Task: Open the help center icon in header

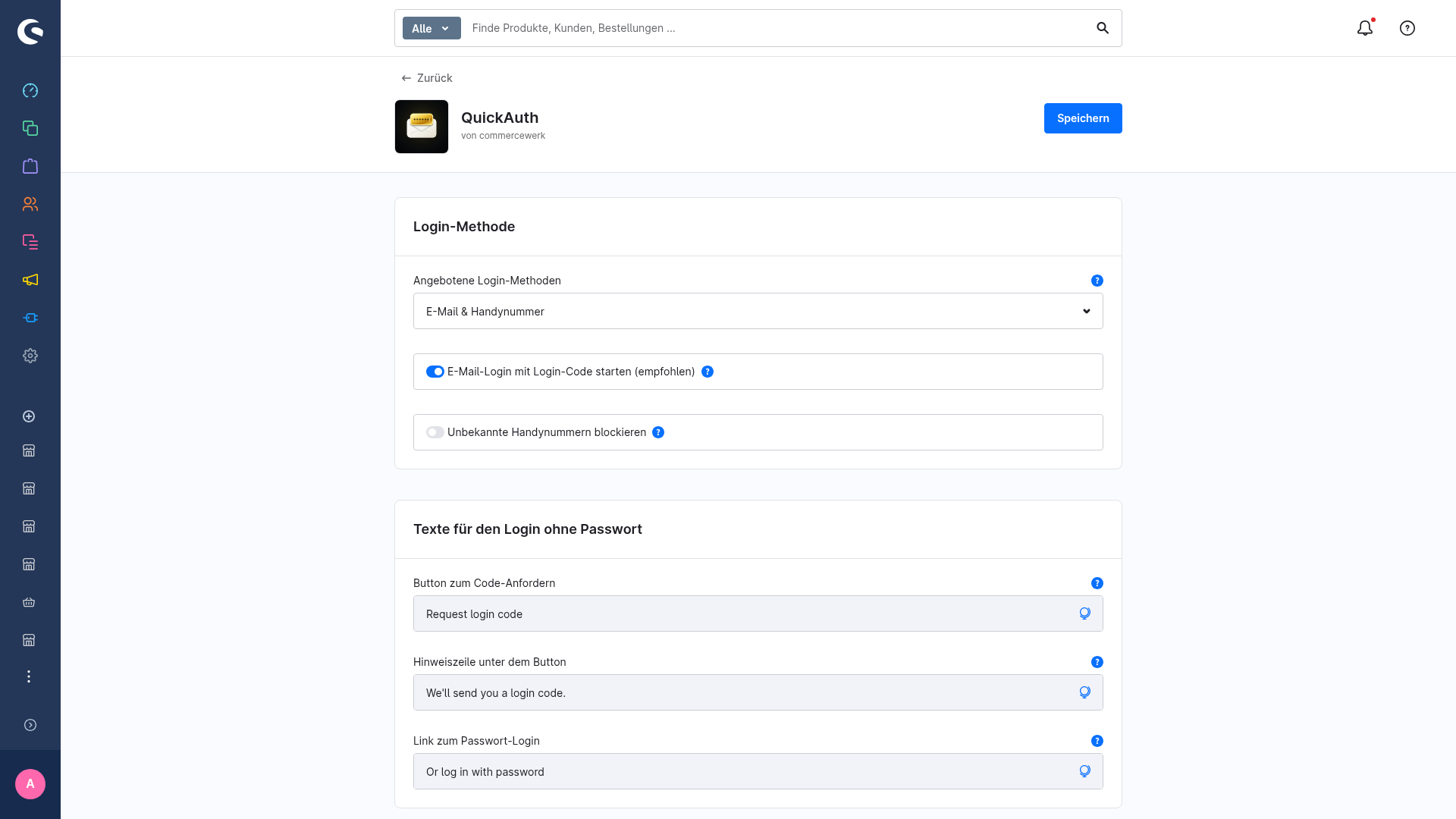Action: click(x=1407, y=28)
